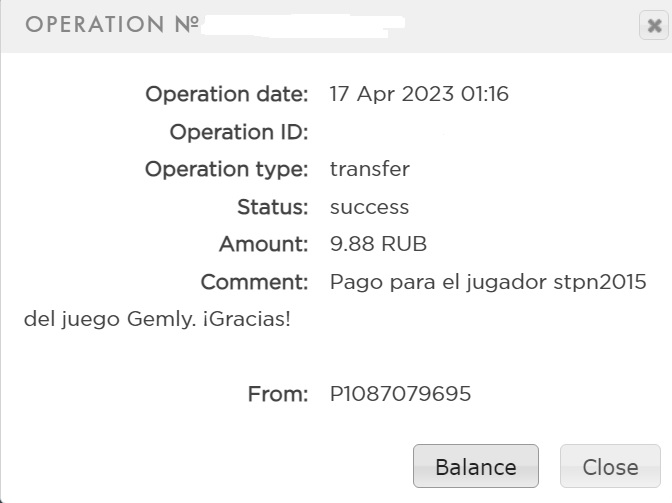Click the Status label
This screenshot has height=503, width=672.
coord(272,207)
